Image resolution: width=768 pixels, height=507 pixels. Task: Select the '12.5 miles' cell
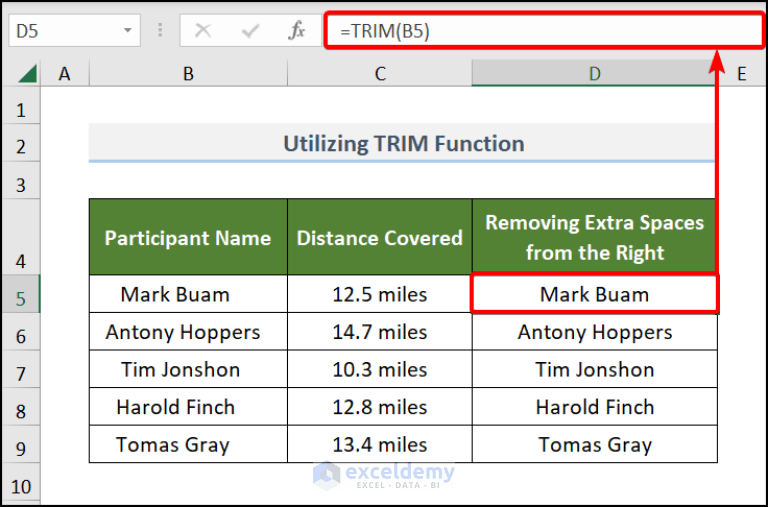380,293
